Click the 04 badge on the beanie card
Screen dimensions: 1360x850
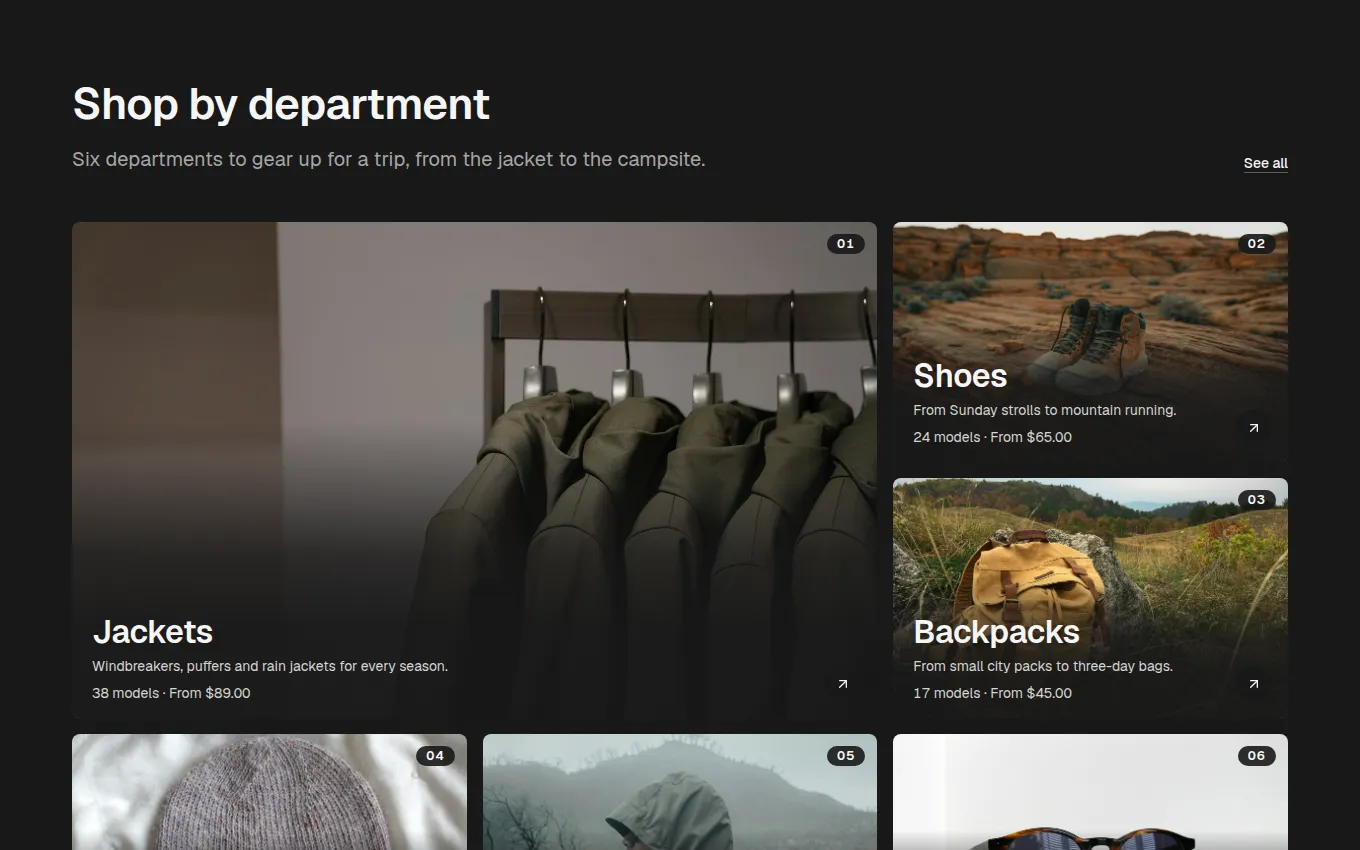(435, 756)
